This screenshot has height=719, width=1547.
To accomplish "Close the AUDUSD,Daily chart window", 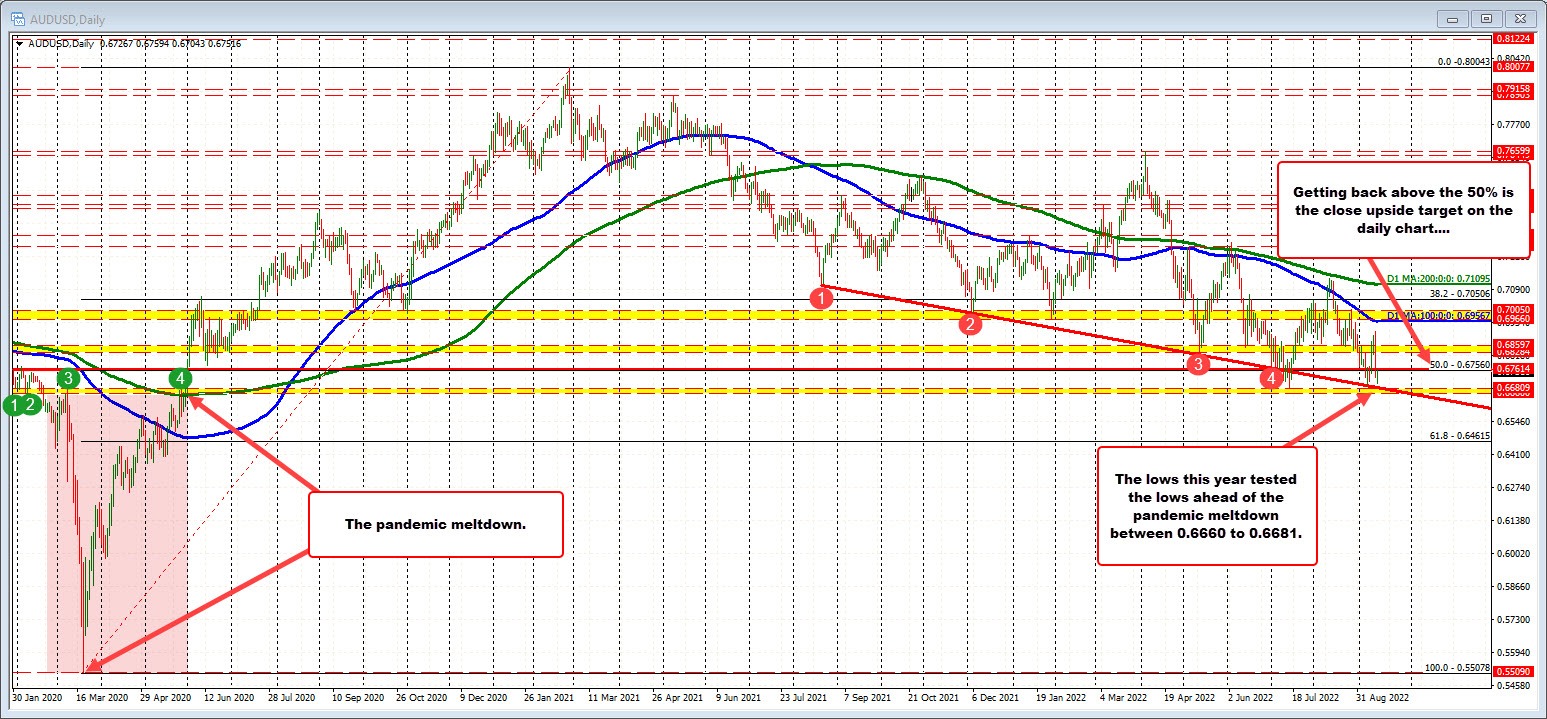I will point(1520,18).
